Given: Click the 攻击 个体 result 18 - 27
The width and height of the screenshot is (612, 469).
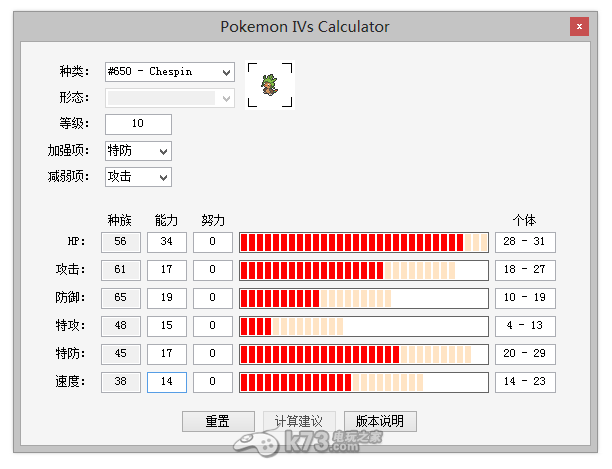Looking at the screenshot, I should click(525, 270).
